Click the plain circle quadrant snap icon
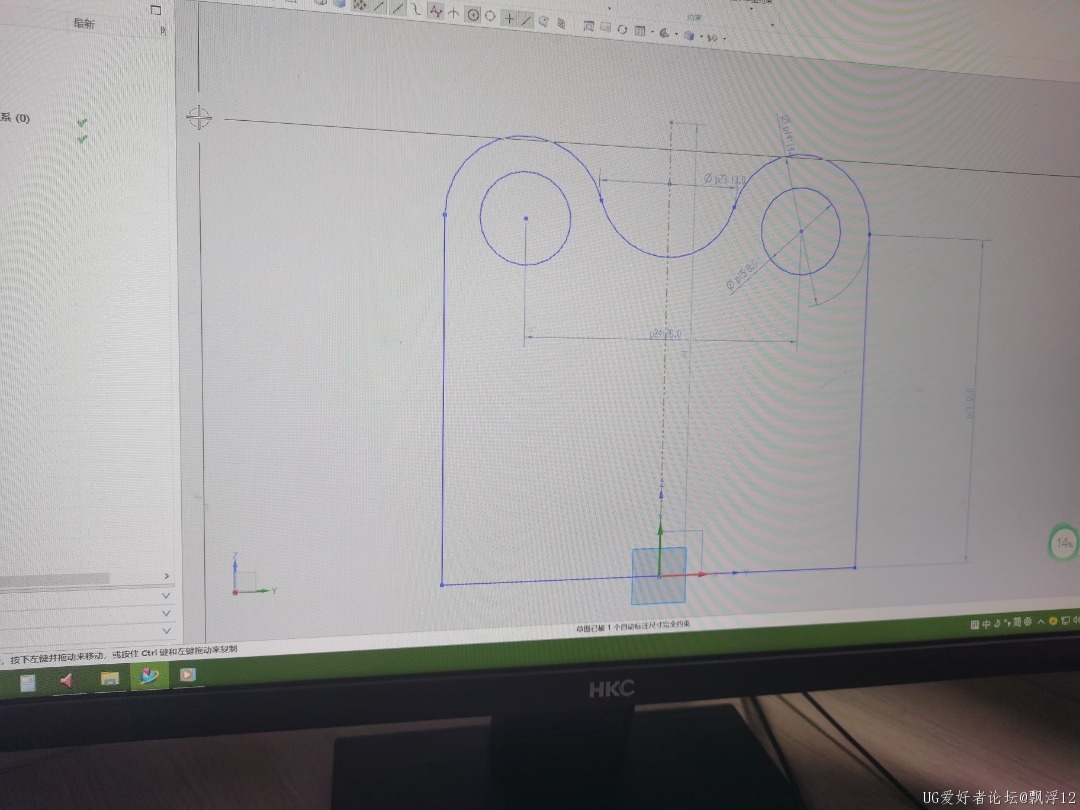The height and width of the screenshot is (810, 1080). pos(490,16)
